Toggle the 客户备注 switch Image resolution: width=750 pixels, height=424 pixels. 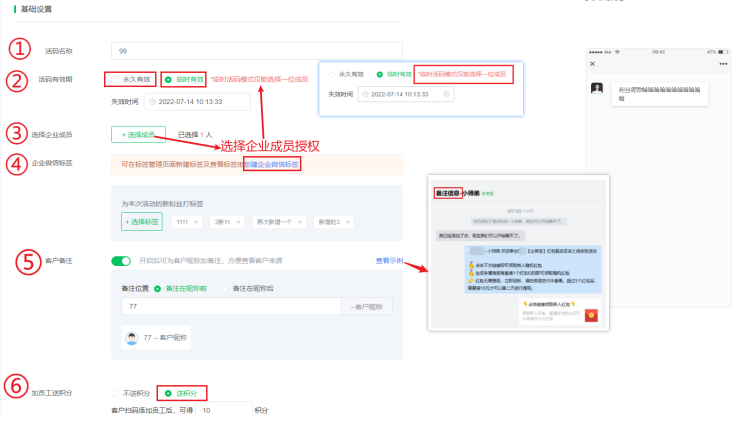(x=121, y=261)
